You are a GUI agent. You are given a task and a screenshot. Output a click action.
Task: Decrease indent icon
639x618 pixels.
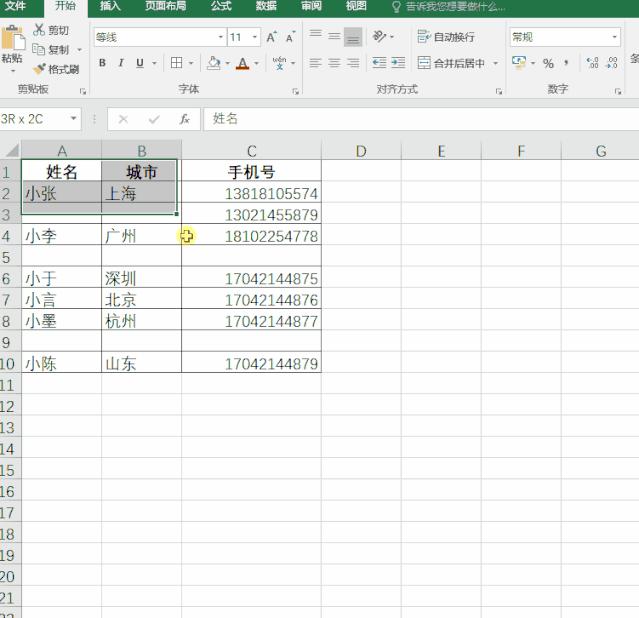point(379,63)
